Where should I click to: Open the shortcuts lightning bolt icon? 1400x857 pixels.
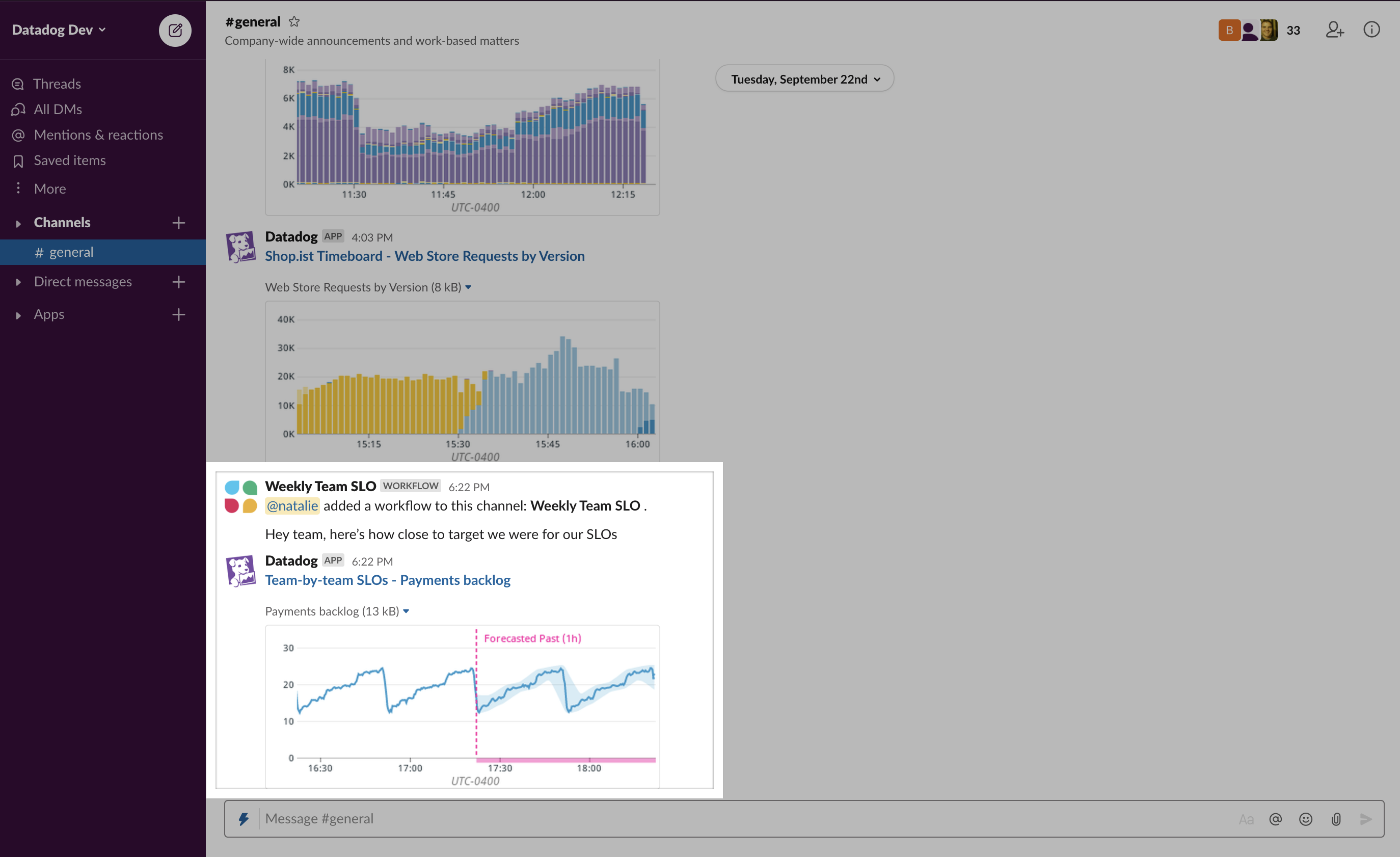pyautogui.click(x=245, y=818)
